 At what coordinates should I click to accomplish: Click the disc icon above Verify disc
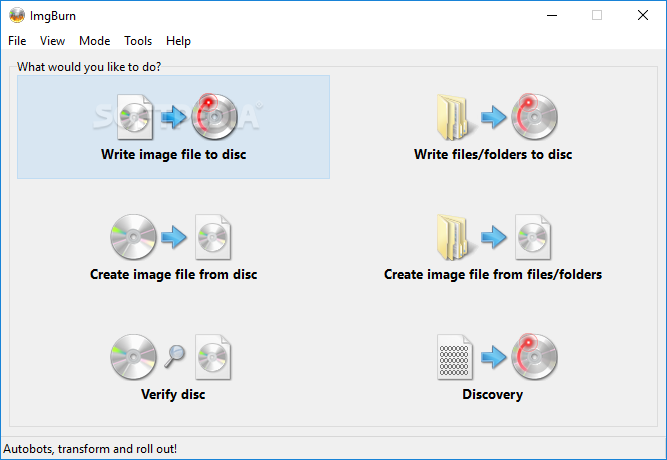133,357
